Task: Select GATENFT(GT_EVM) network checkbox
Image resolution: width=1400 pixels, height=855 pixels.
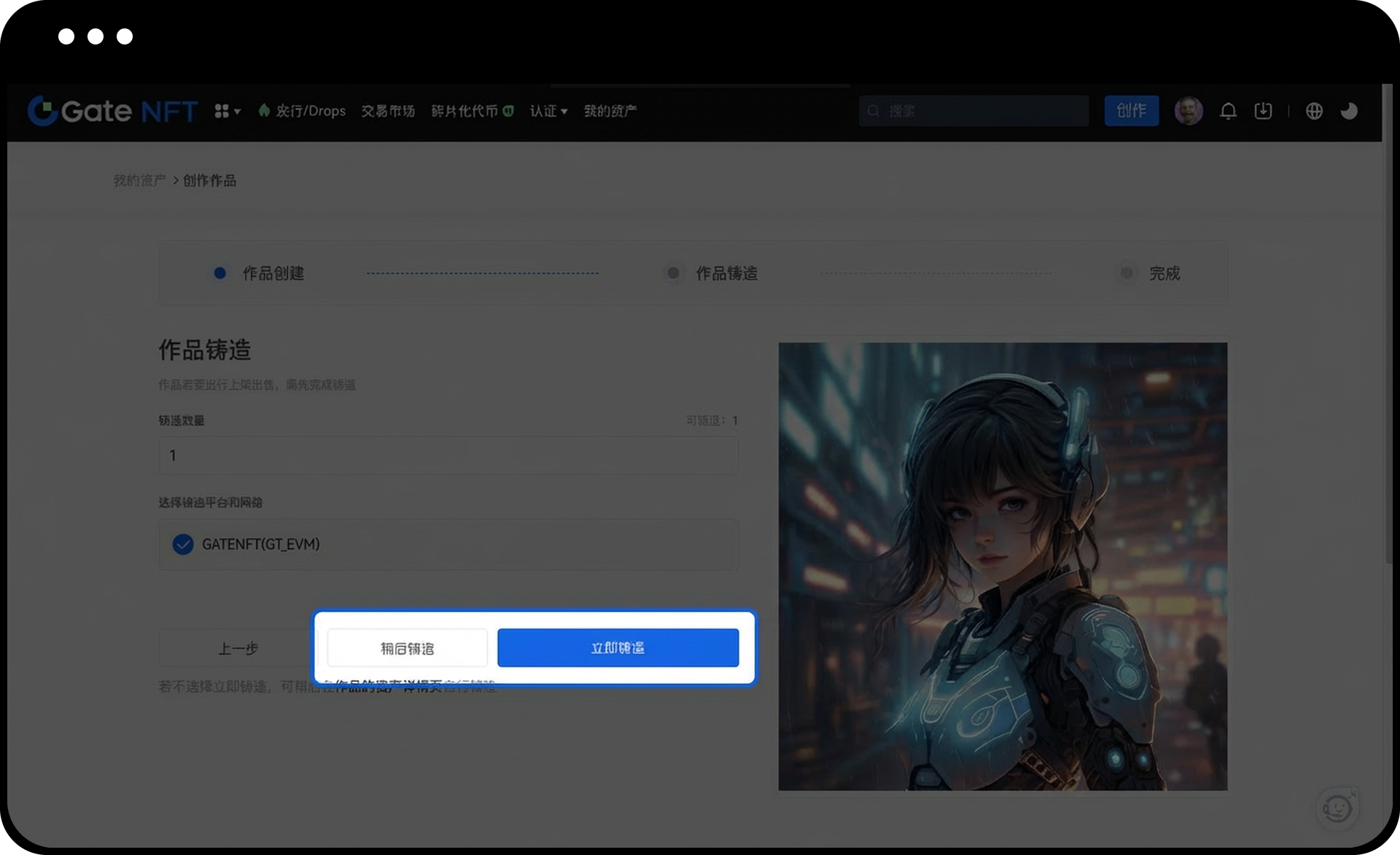Action: 183,544
